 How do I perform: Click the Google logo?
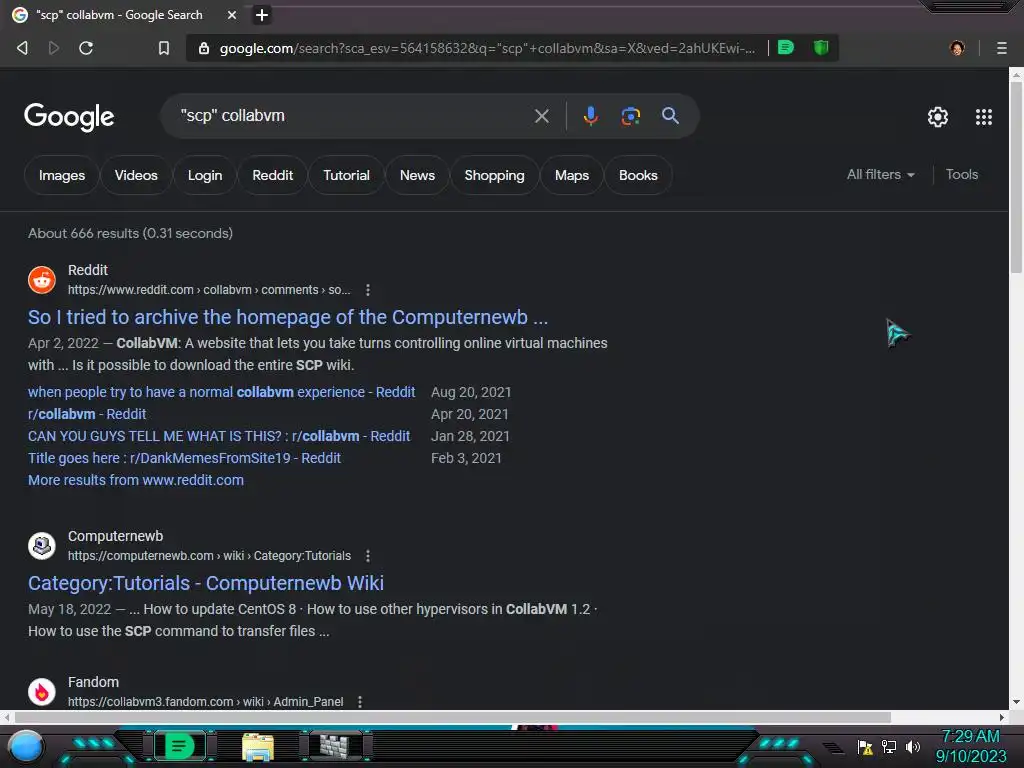(x=69, y=117)
